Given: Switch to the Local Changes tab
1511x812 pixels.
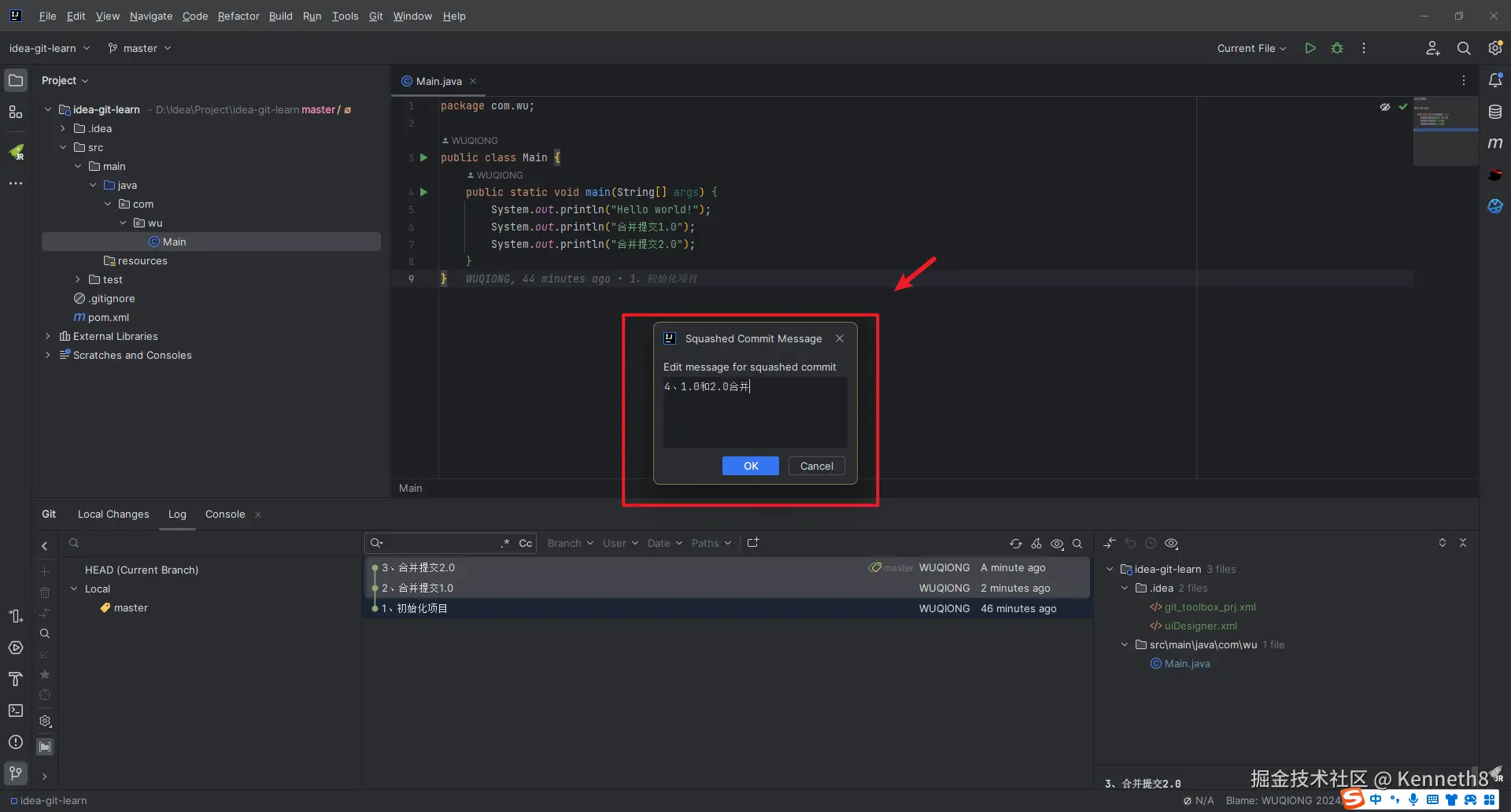Looking at the screenshot, I should (x=113, y=514).
